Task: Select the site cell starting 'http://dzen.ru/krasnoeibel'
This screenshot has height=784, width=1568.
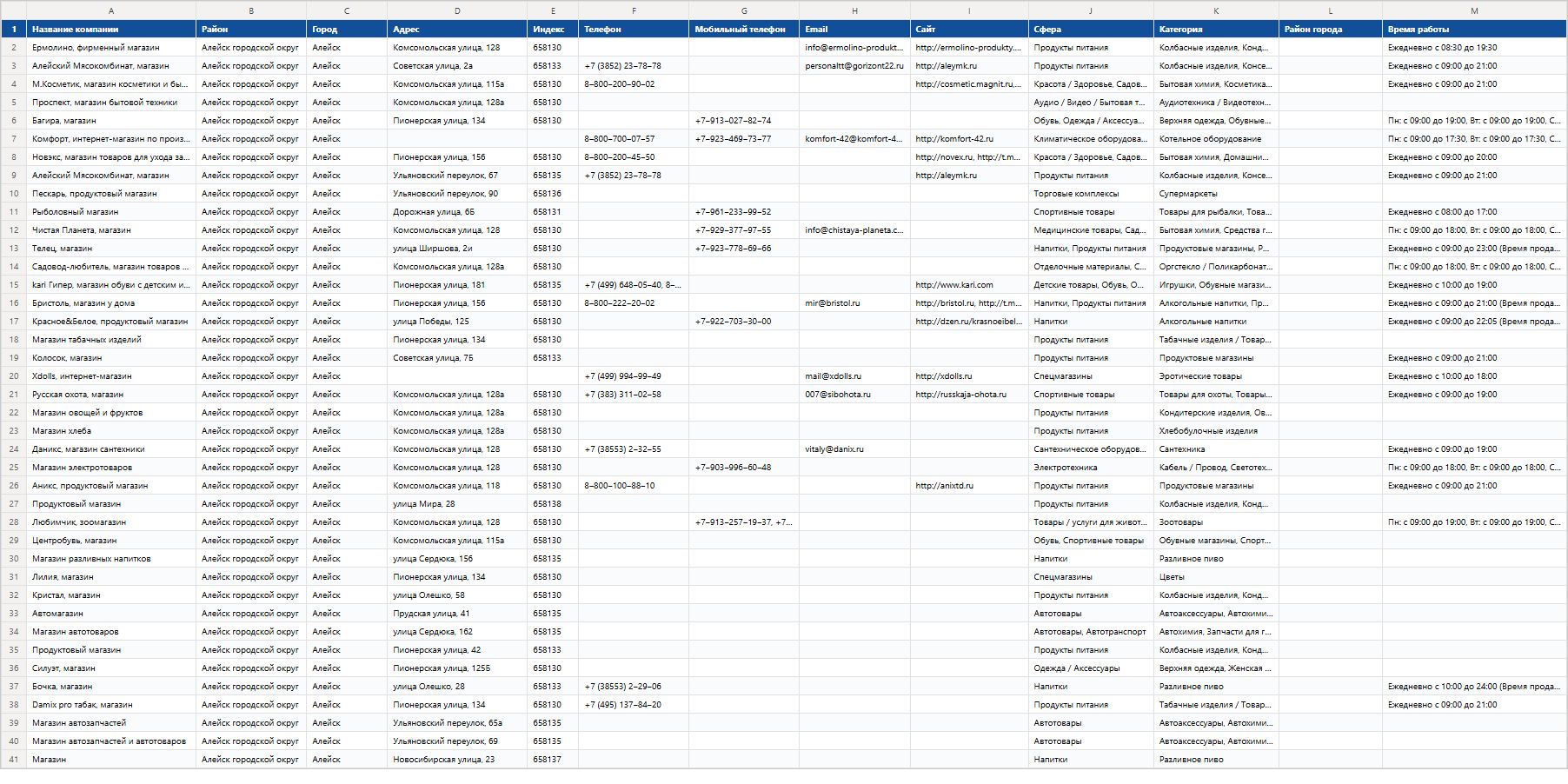Action: (969, 322)
